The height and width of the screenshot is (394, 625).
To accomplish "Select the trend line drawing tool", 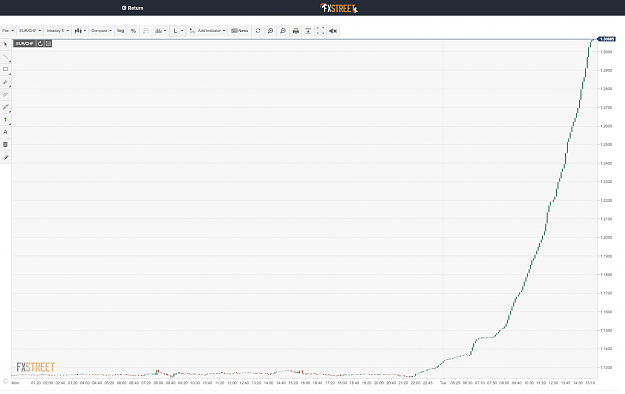I will click(x=6, y=57).
